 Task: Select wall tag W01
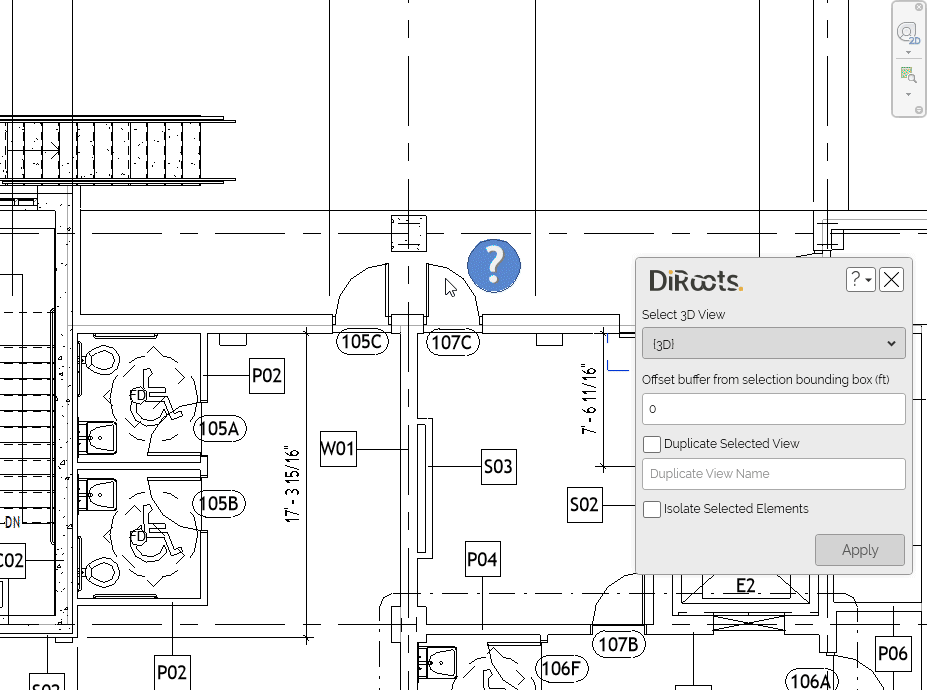coord(338,449)
